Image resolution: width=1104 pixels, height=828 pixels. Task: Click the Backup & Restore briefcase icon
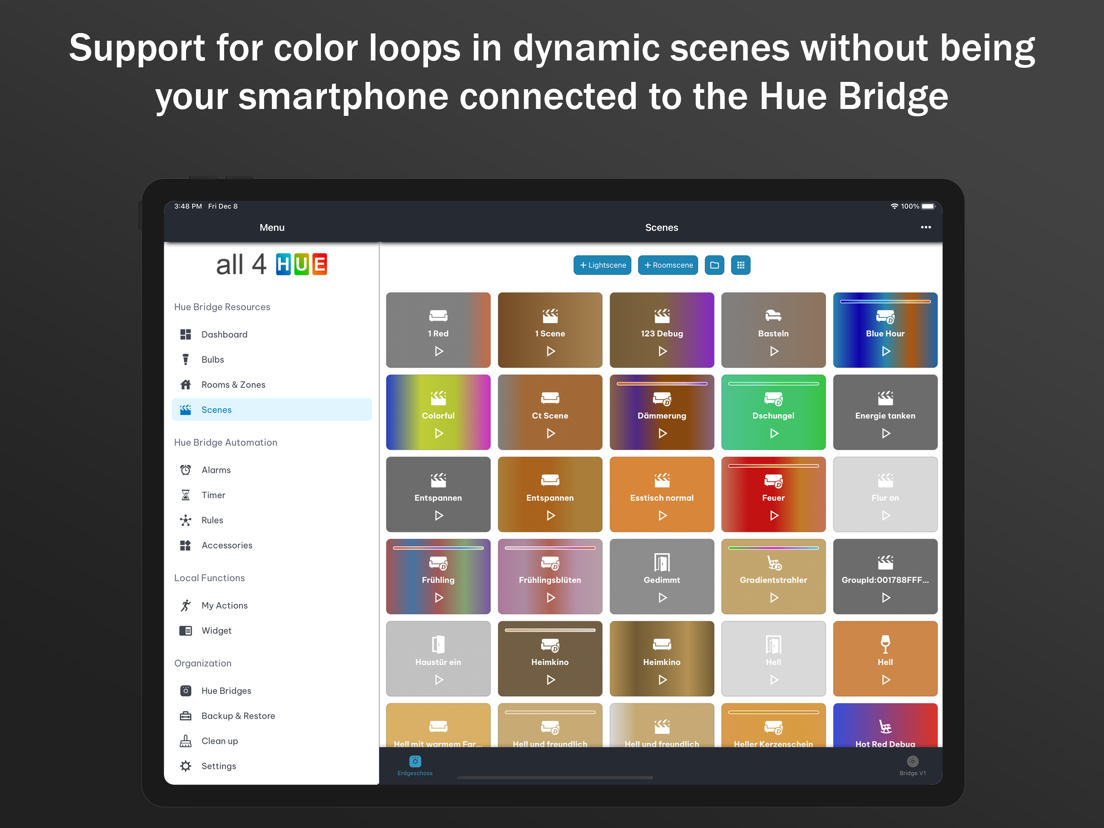pyautogui.click(x=185, y=716)
